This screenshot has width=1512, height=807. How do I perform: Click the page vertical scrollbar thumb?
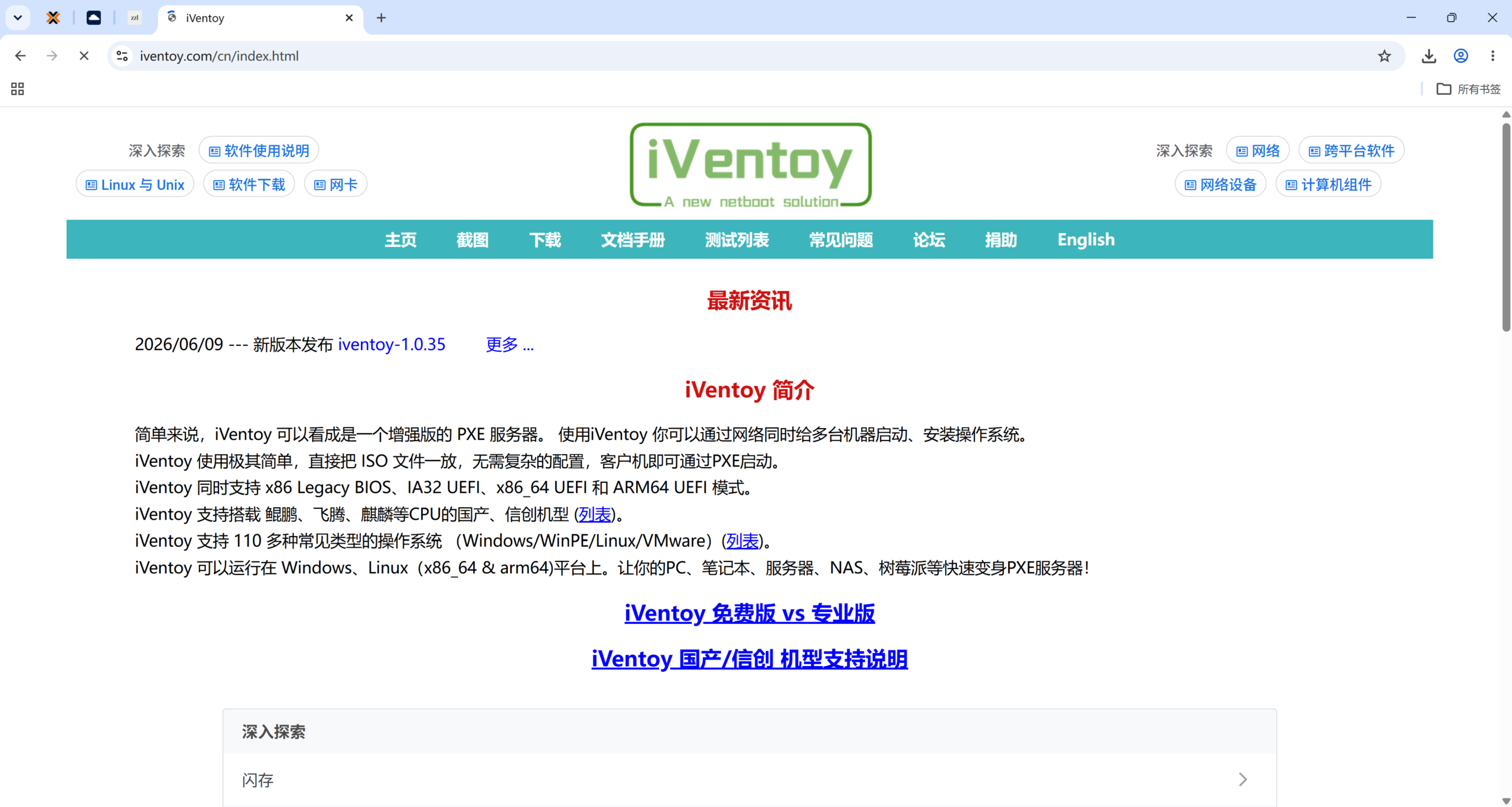1506,227
